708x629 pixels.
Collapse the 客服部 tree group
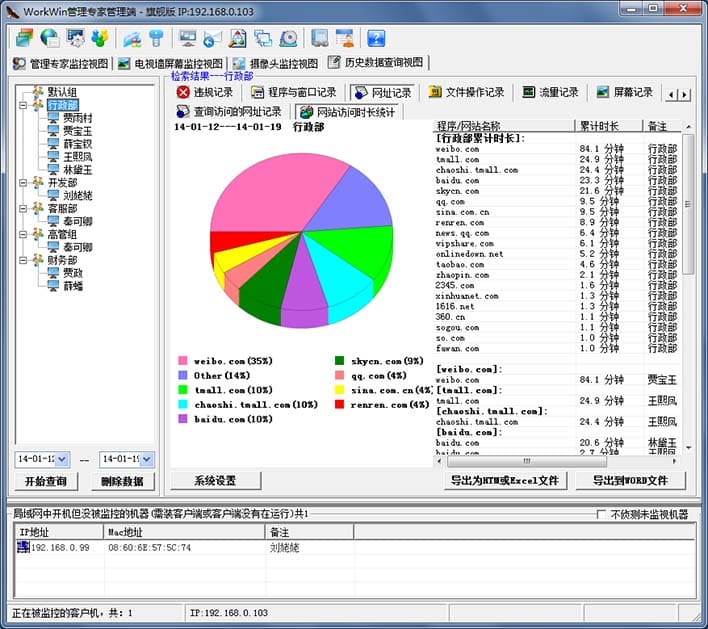tap(23, 209)
